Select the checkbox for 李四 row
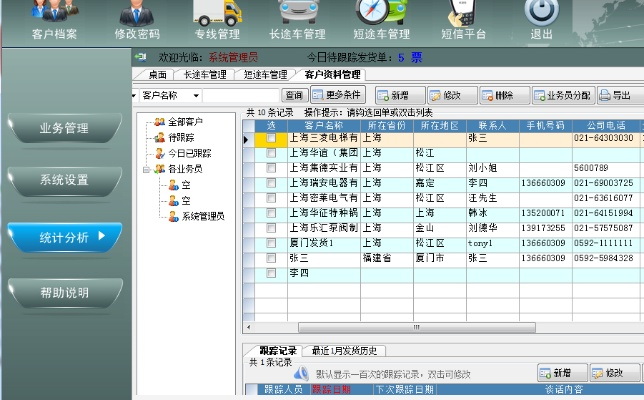Screen dimensions: 644x400 [x=271, y=272]
